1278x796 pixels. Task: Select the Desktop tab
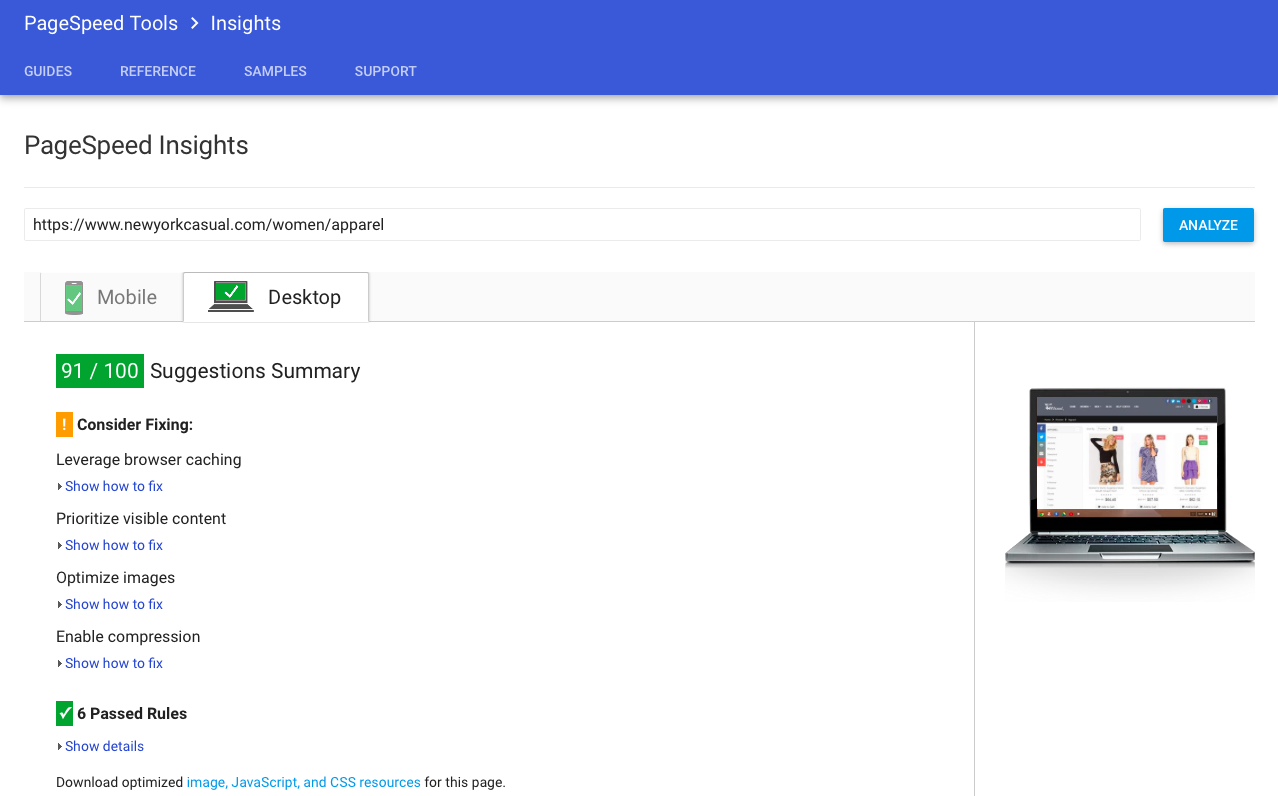tap(276, 297)
